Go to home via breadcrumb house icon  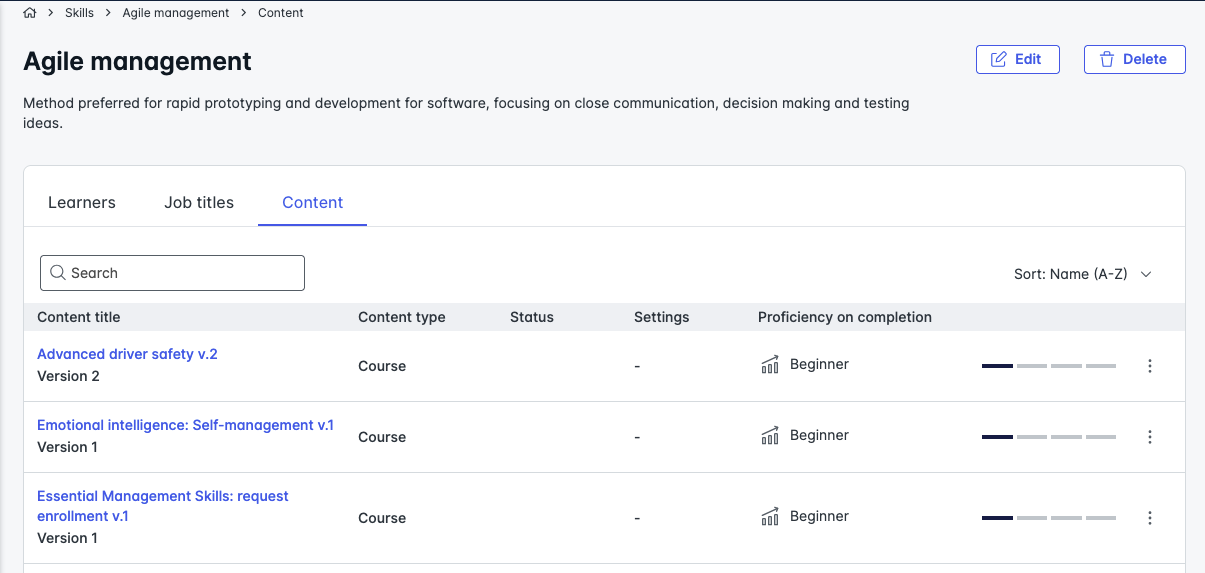coord(29,13)
